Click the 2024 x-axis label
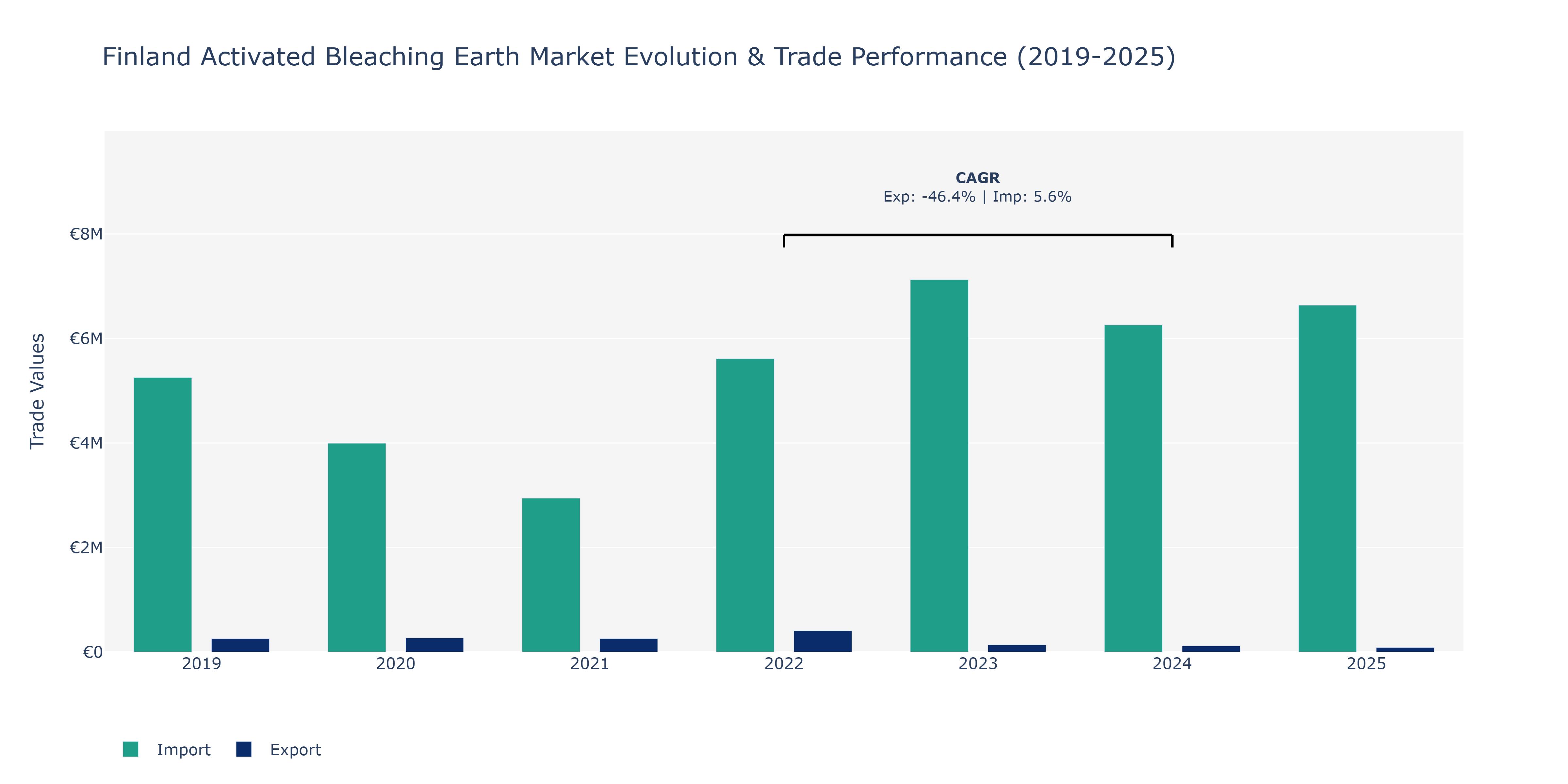Image resolution: width=1568 pixels, height=784 pixels. pyautogui.click(x=1172, y=663)
